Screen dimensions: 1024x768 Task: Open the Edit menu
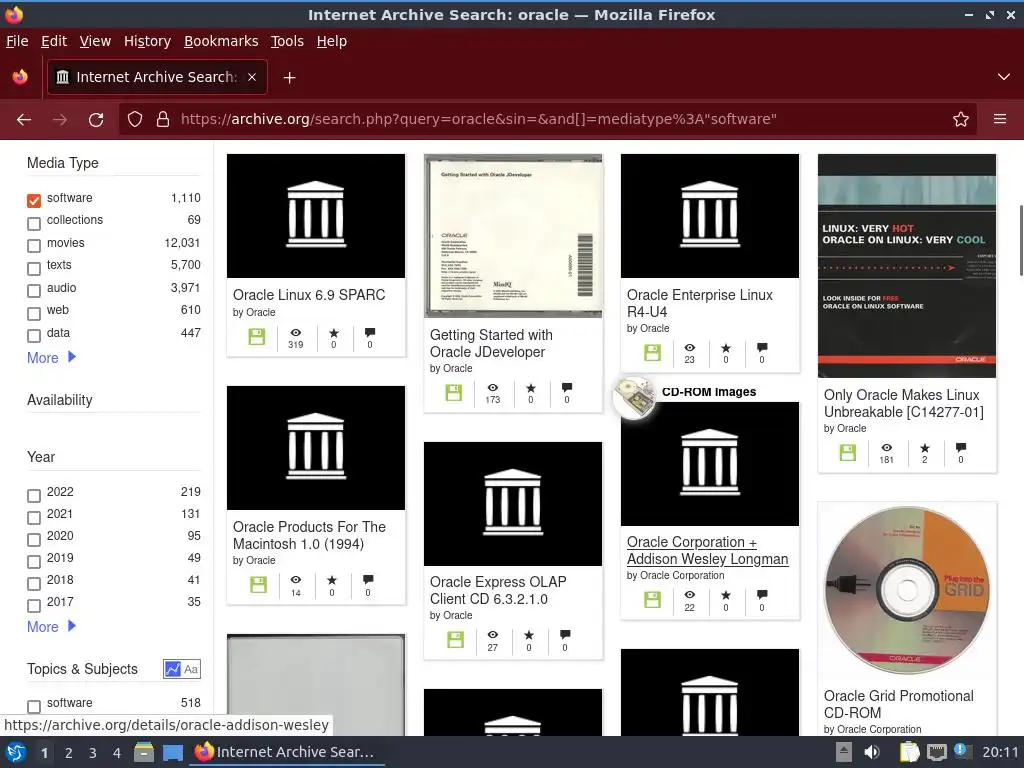tap(54, 41)
